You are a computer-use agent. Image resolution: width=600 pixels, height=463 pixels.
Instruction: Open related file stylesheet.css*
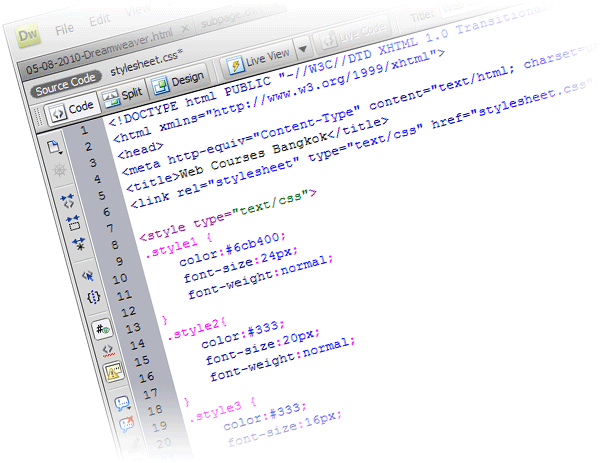(146, 62)
